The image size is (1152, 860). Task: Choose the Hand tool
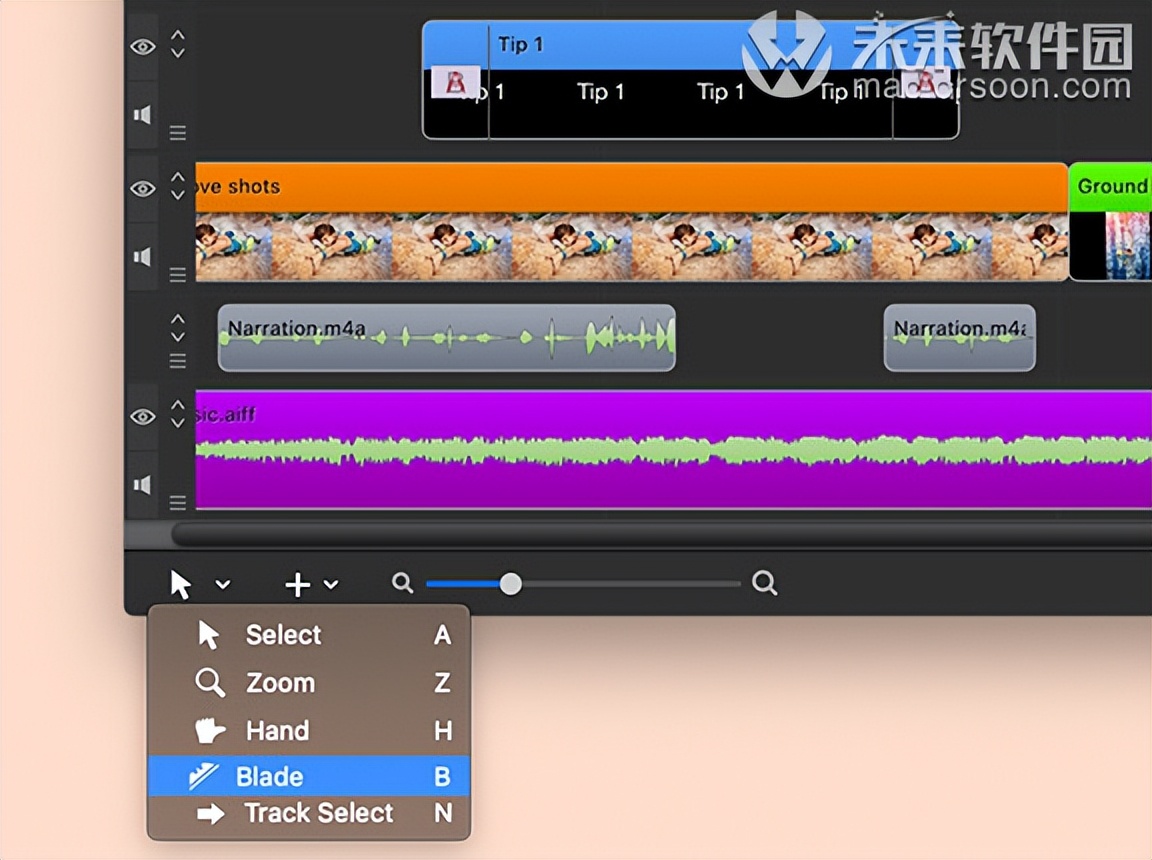(277, 730)
